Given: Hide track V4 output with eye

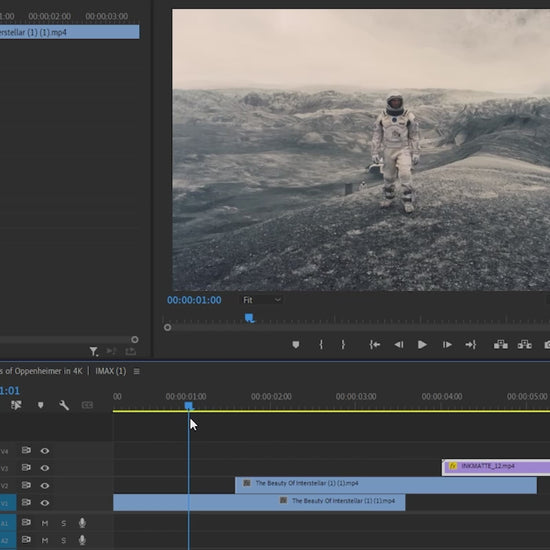Looking at the screenshot, I should click(x=45, y=451).
